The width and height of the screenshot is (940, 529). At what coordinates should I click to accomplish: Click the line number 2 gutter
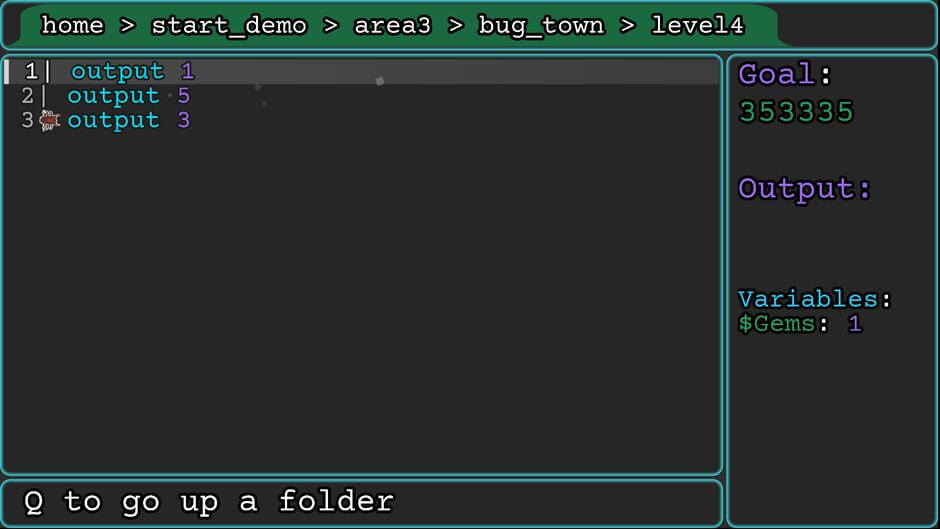click(x=27, y=96)
